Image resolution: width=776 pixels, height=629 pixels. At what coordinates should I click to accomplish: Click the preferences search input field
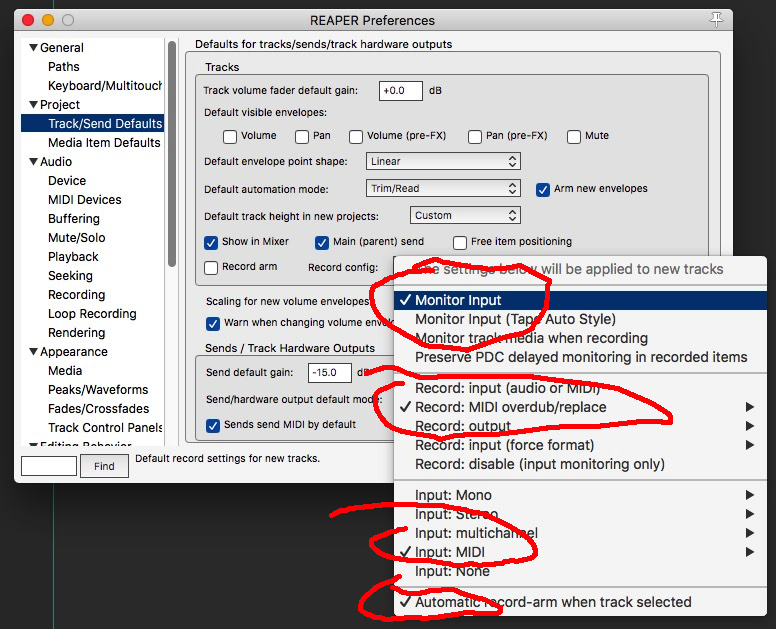[48, 466]
